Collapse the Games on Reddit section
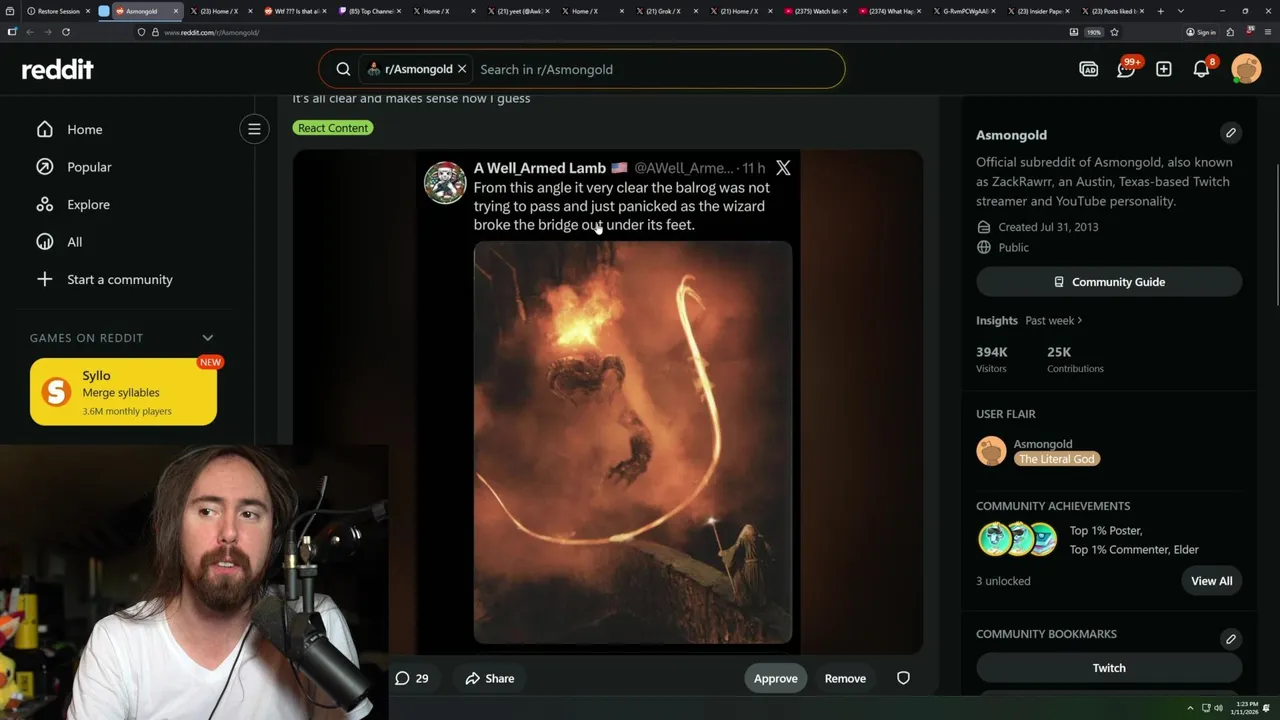This screenshot has width=1280, height=720. tap(208, 338)
